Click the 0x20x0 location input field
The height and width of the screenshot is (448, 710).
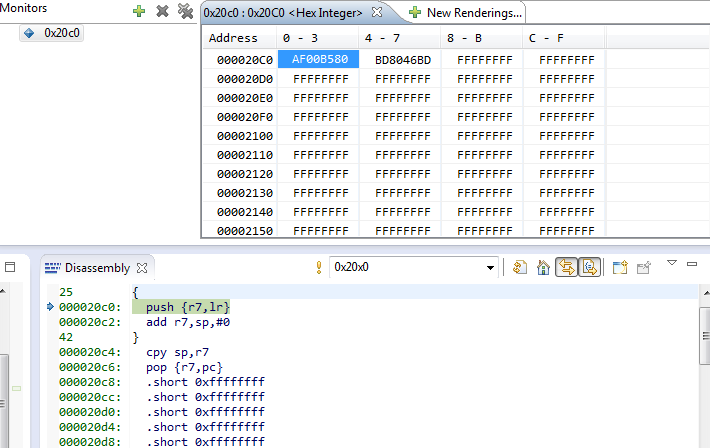tap(407, 267)
